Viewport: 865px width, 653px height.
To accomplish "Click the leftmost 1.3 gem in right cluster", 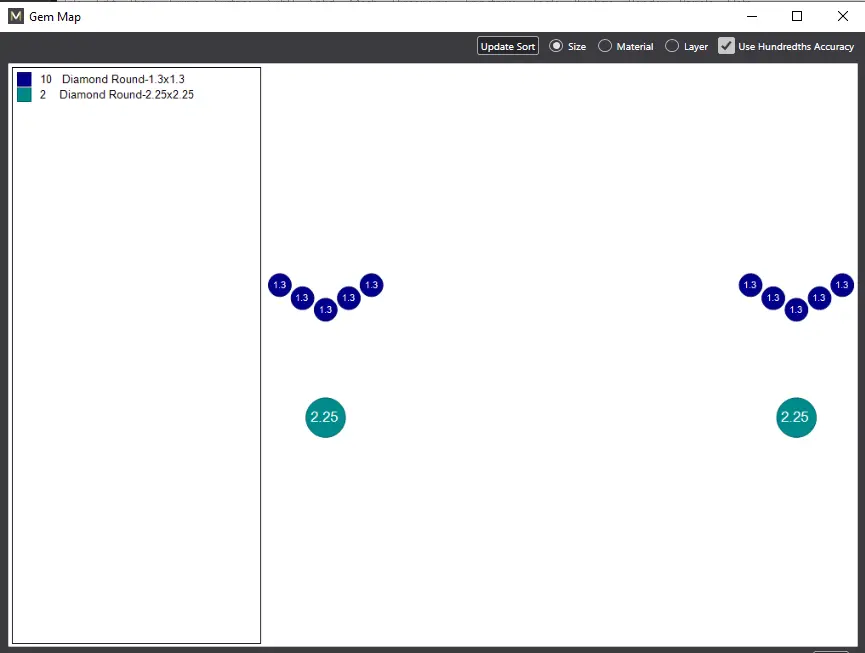I will pos(750,285).
